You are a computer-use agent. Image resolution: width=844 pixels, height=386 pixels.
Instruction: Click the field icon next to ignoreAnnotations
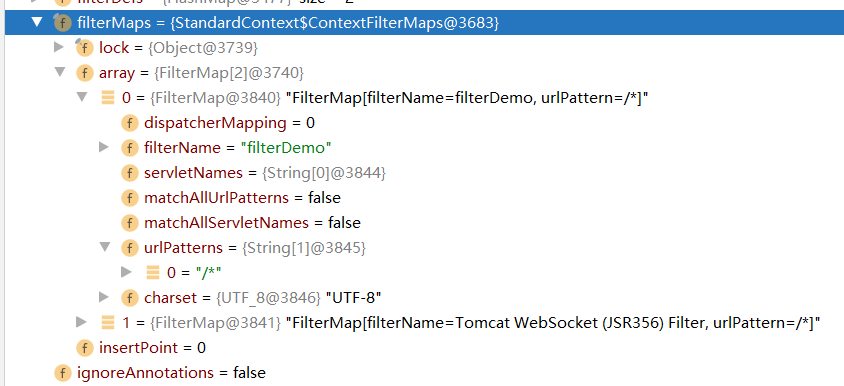[62, 373]
